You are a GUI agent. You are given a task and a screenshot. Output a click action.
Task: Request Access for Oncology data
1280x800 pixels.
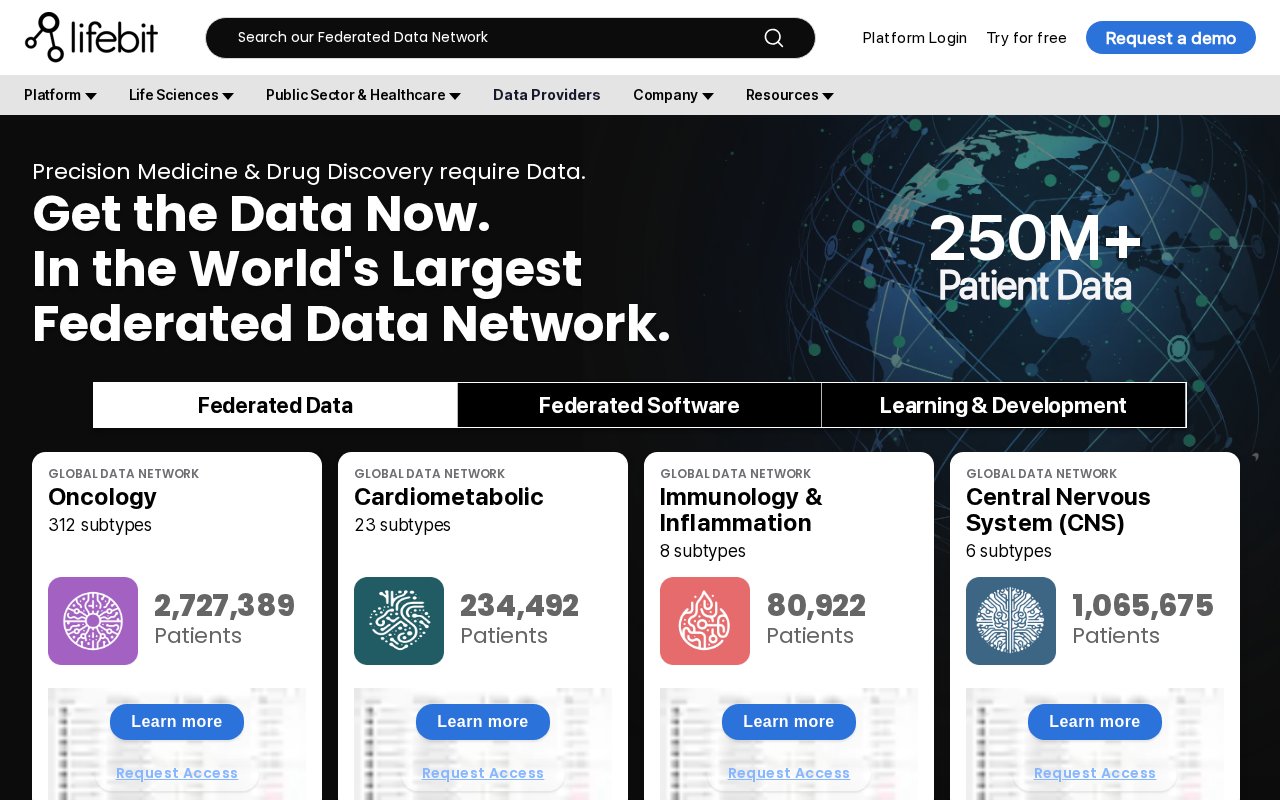click(177, 773)
